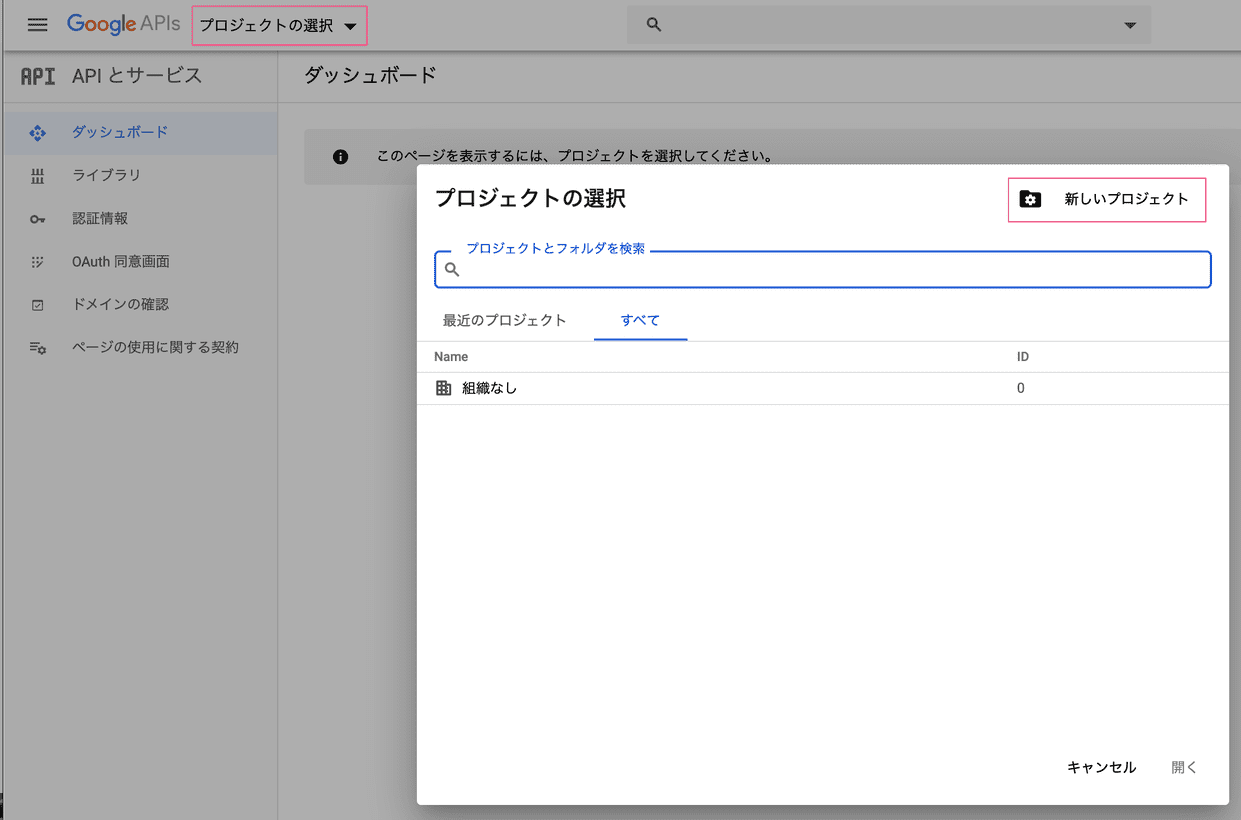
Task: Open the hamburger navigation menu
Action: pos(37,24)
